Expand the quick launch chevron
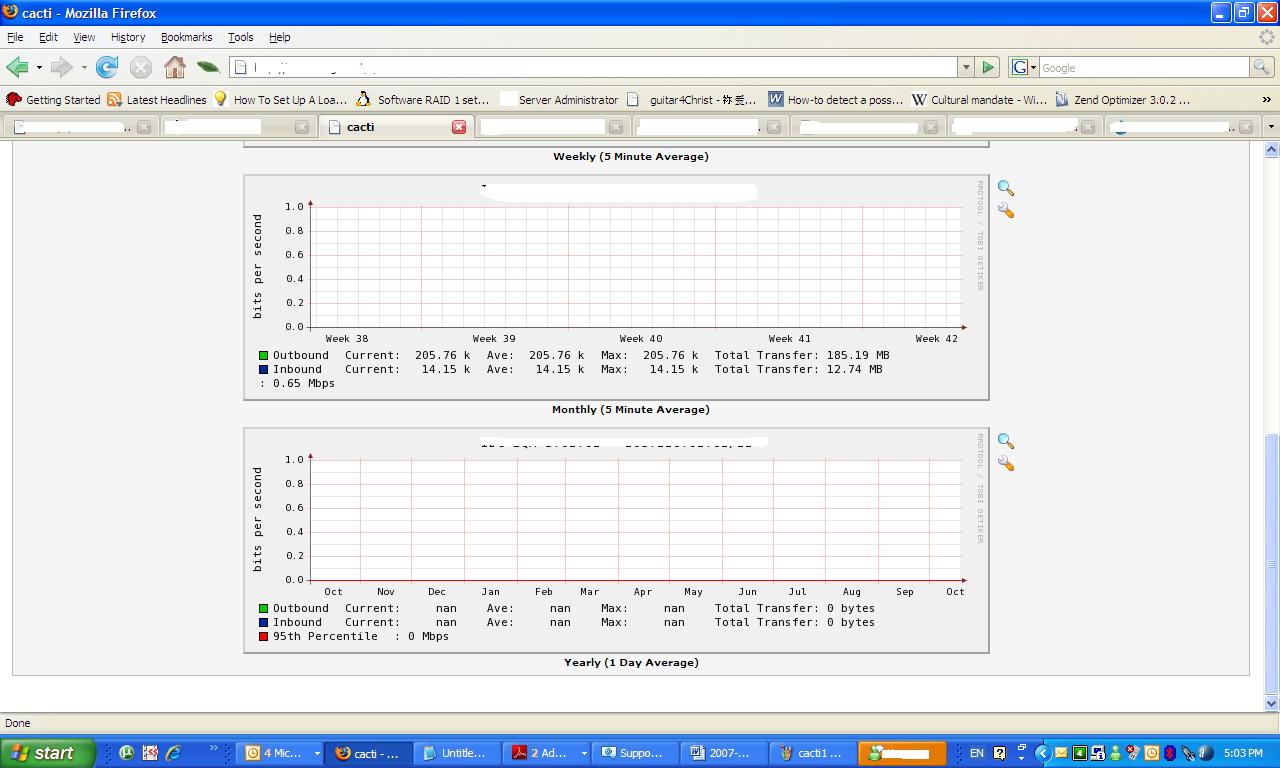 click(213, 748)
